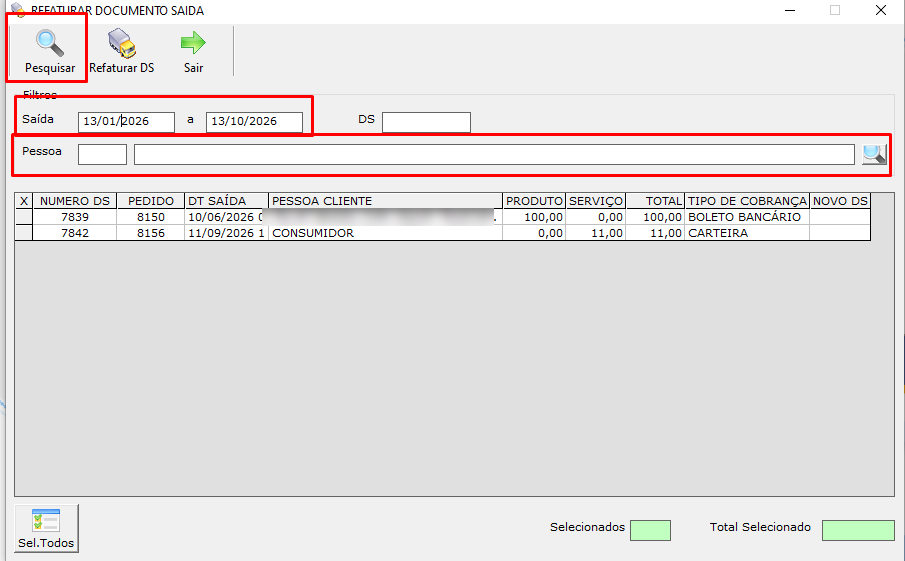The image size is (905, 561).
Task: Click the DS number input field
Action: click(427, 122)
